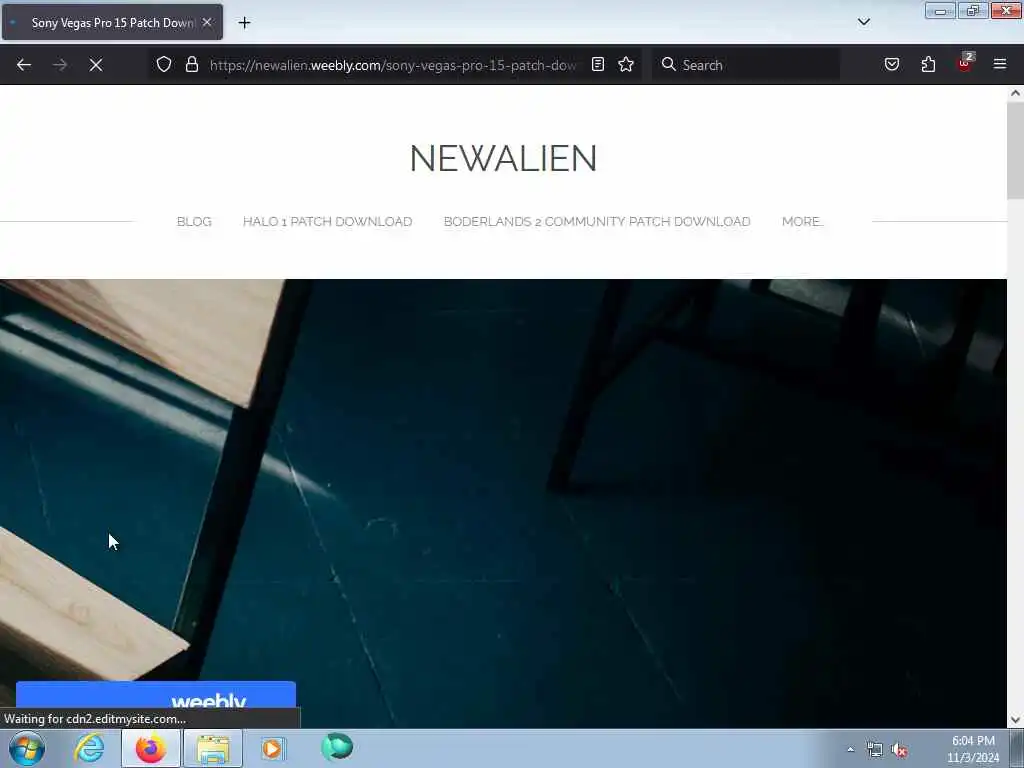The image size is (1024, 768).
Task: Stop loading the page
Action: (x=96, y=65)
